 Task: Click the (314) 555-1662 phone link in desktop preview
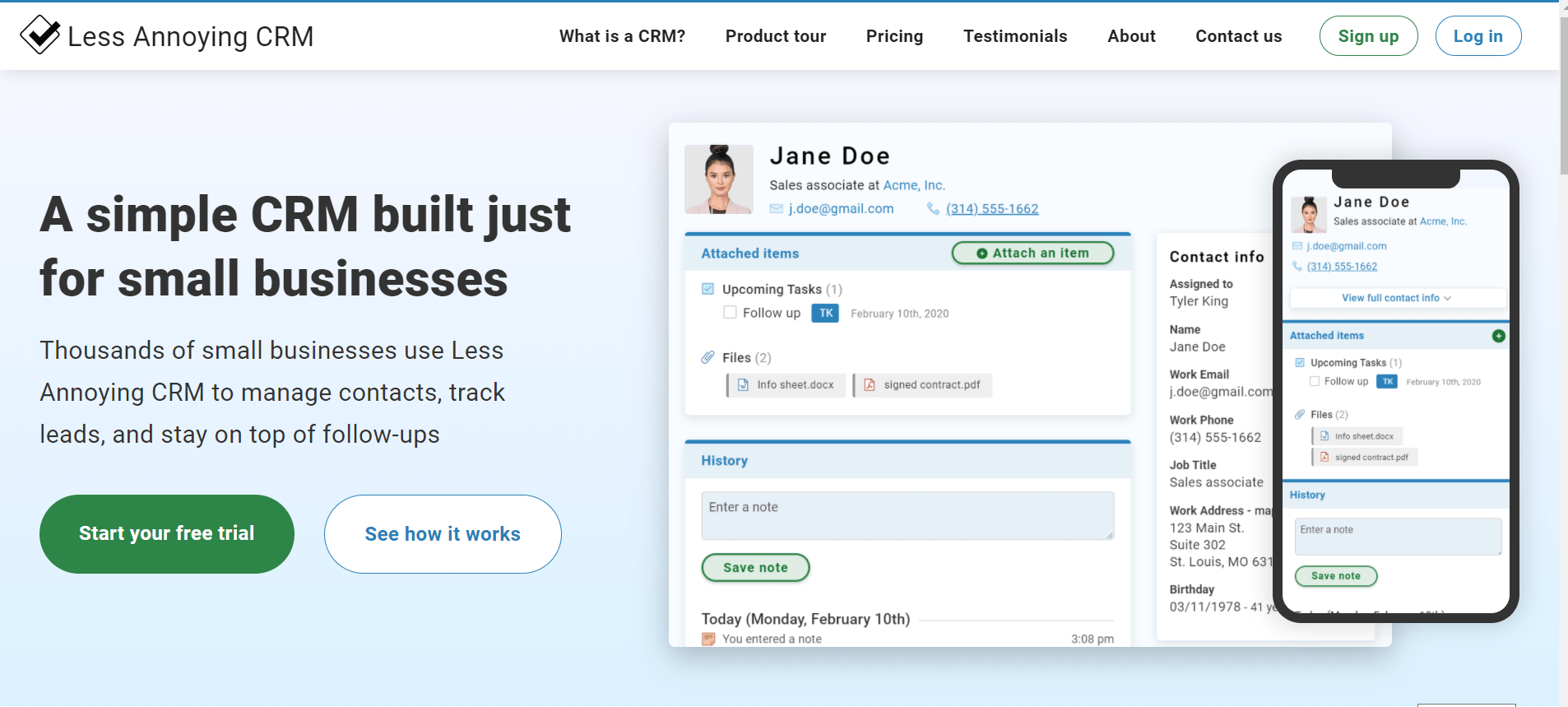(x=992, y=209)
